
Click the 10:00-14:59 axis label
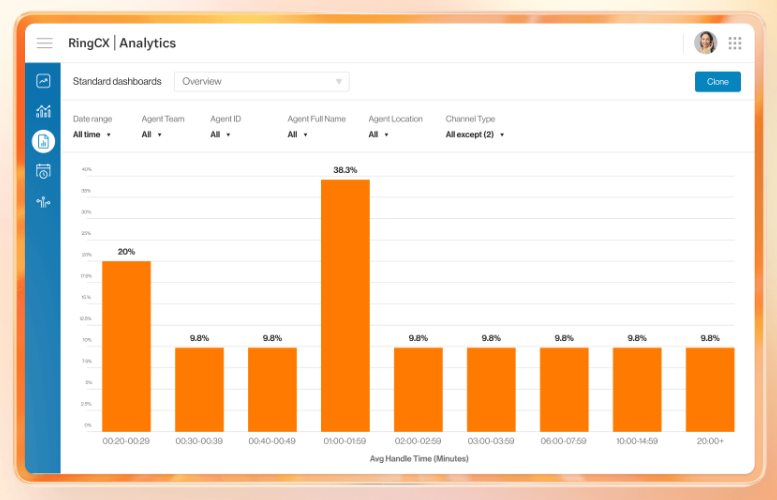(x=637, y=441)
